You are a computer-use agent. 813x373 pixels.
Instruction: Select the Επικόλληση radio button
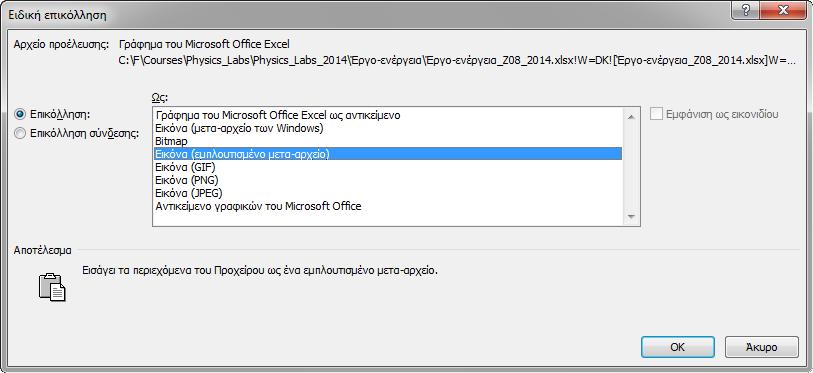coord(20,114)
